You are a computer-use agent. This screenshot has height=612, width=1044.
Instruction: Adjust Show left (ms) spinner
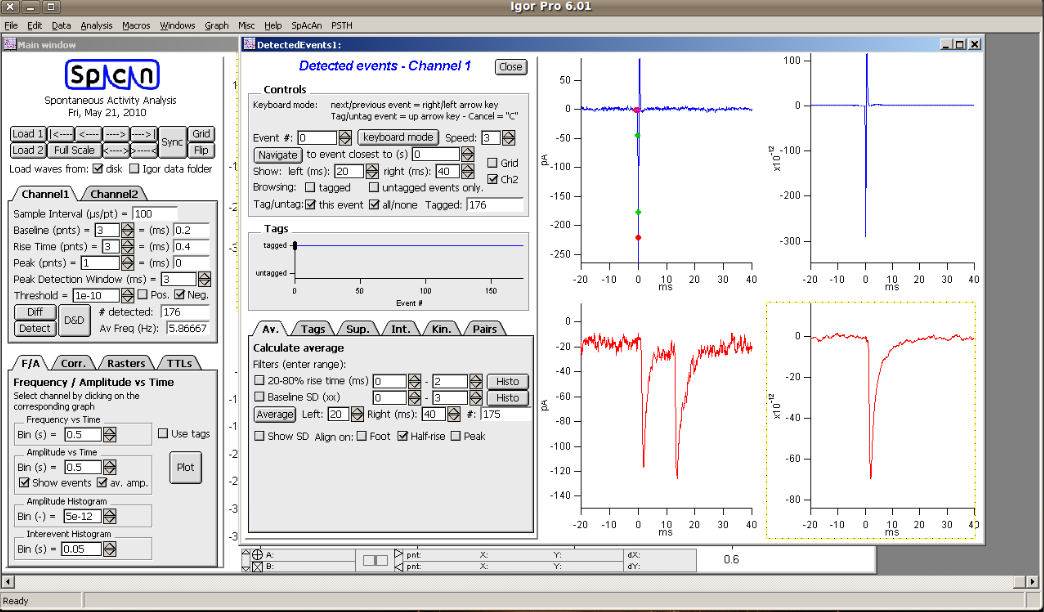[372, 171]
